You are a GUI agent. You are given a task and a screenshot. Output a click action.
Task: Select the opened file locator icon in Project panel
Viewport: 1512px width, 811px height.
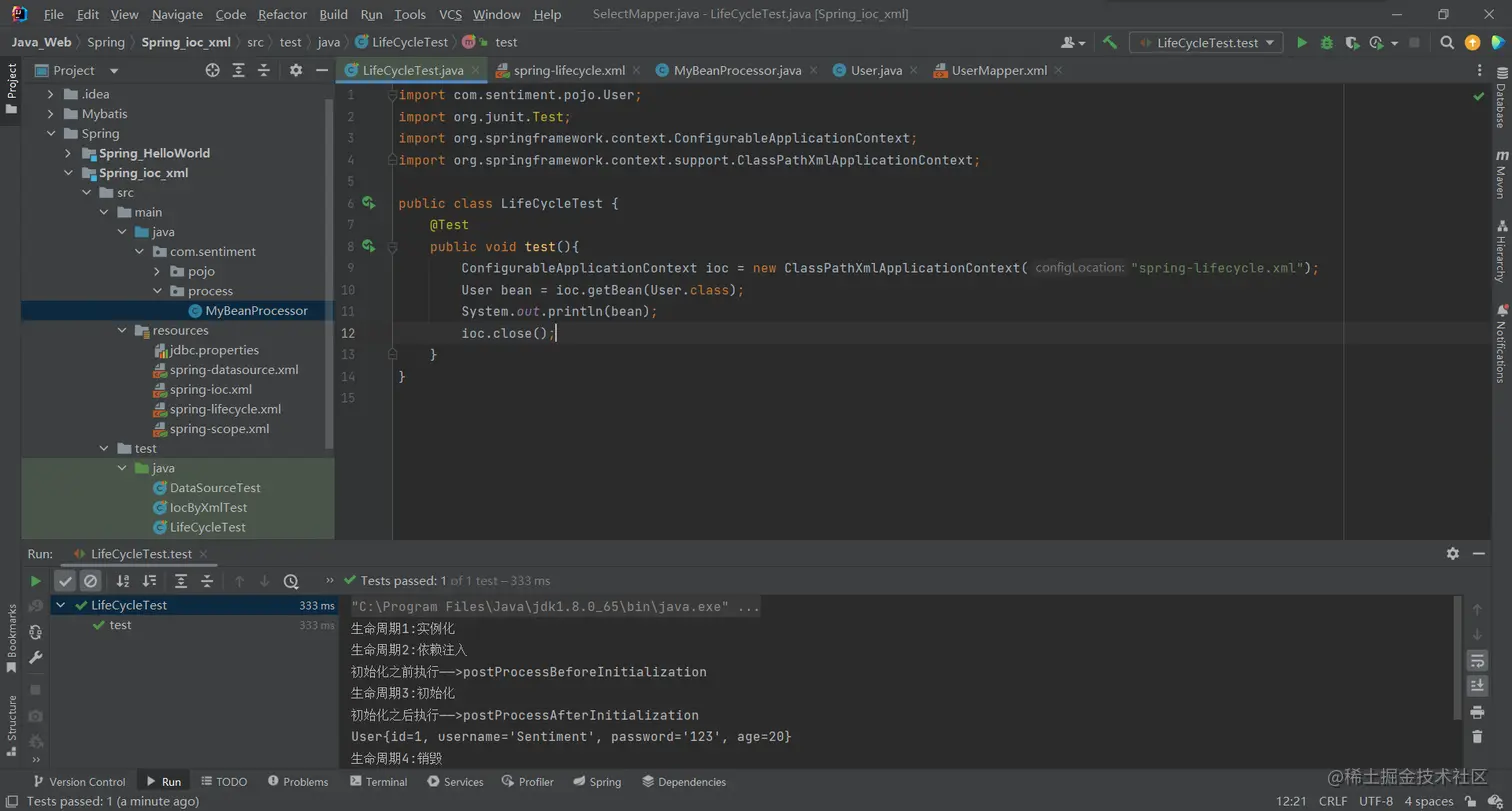click(x=212, y=70)
